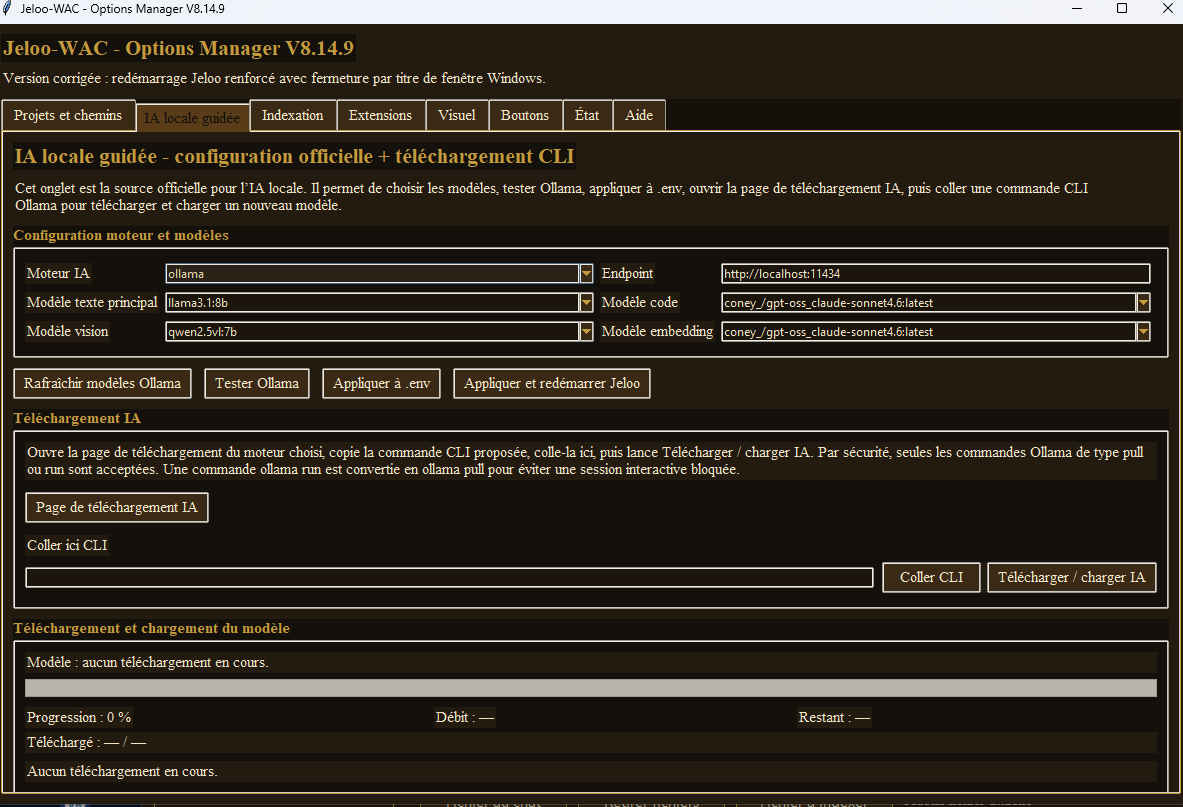Expand the Modèle texte principal dropdown arrow
This screenshot has width=1183, height=807.
[586, 302]
